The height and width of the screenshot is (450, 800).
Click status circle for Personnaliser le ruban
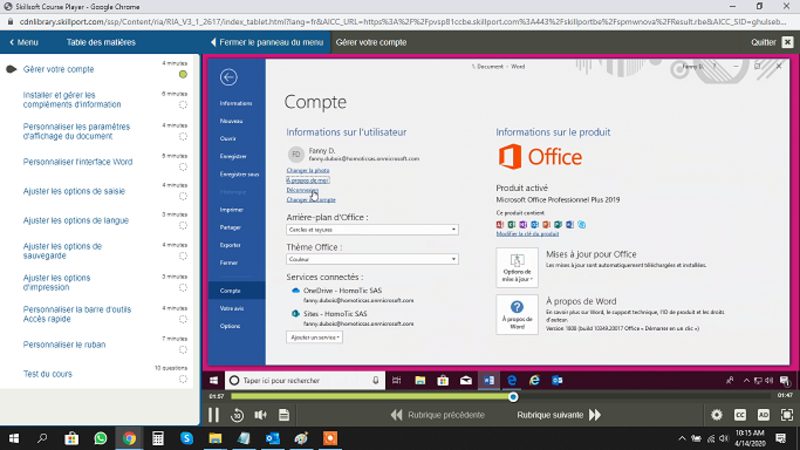click(x=183, y=349)
